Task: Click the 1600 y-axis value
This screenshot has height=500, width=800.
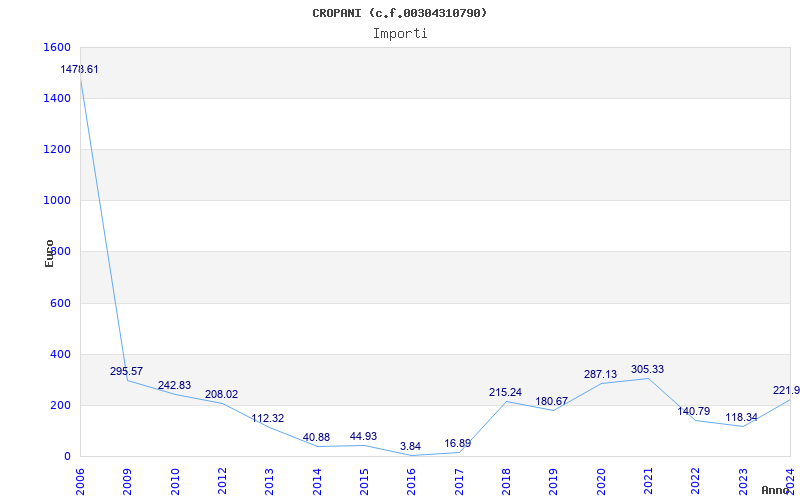Action: pos(57,47)
